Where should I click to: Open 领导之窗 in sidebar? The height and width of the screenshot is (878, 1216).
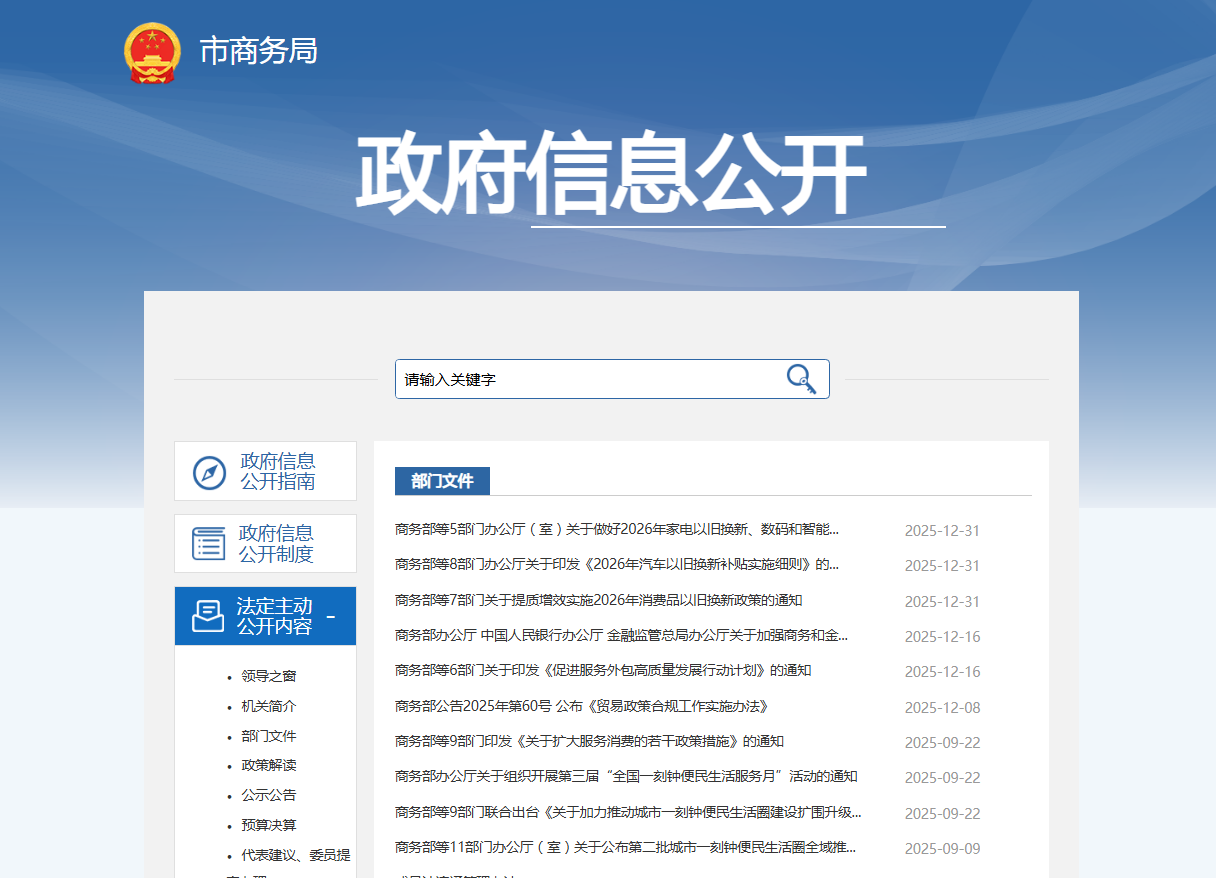pos(268,676)
